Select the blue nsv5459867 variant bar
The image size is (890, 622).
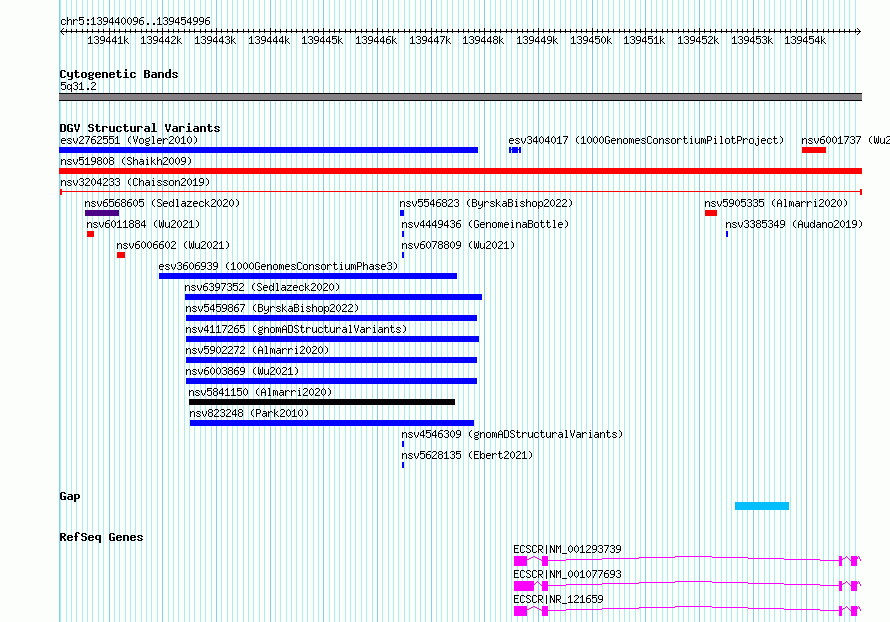[331, 318]
